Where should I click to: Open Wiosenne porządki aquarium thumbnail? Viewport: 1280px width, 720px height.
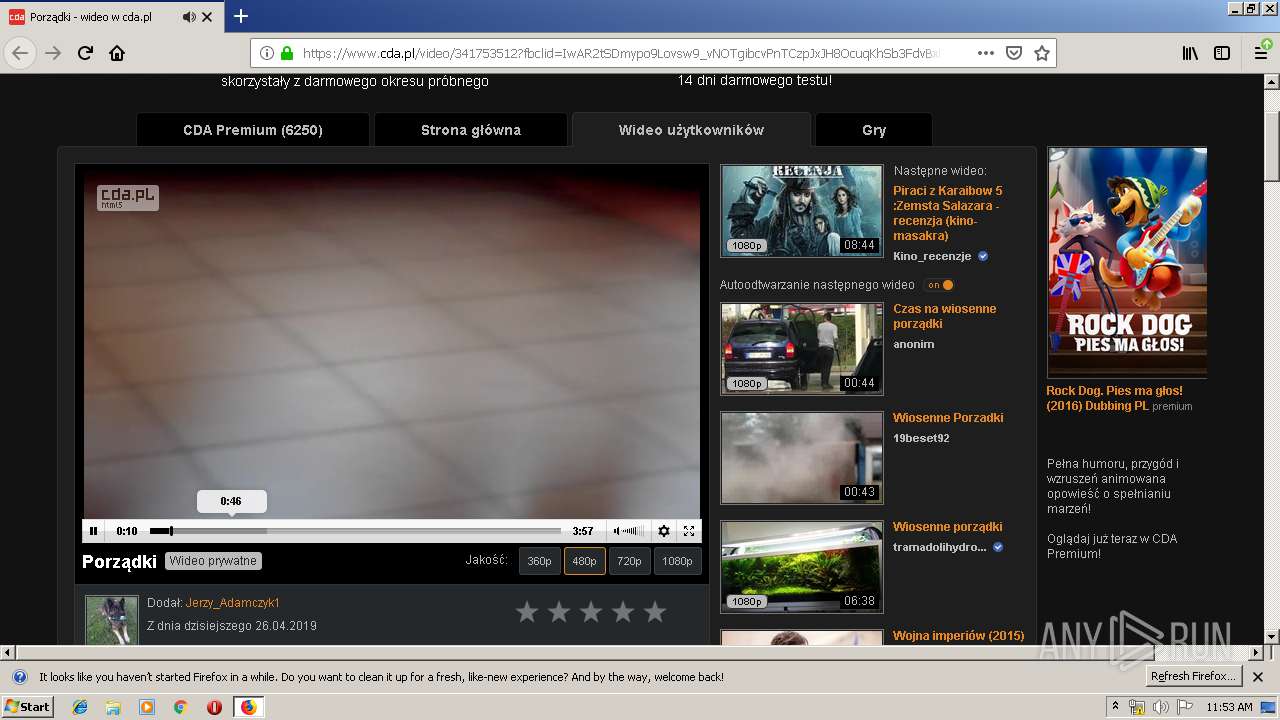pos(802,567)
